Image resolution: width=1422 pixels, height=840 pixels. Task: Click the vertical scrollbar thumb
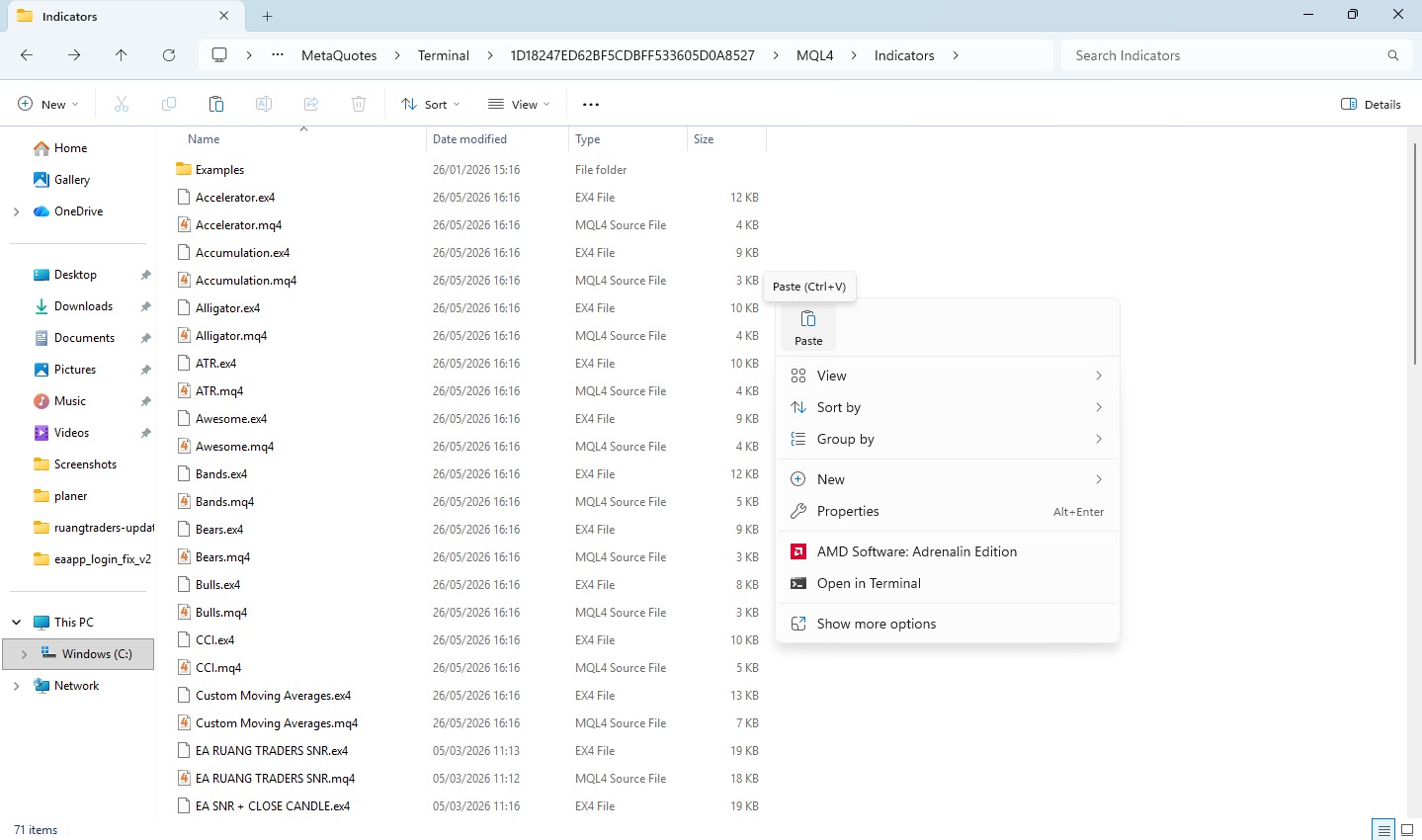click(x=1414, y=253)
